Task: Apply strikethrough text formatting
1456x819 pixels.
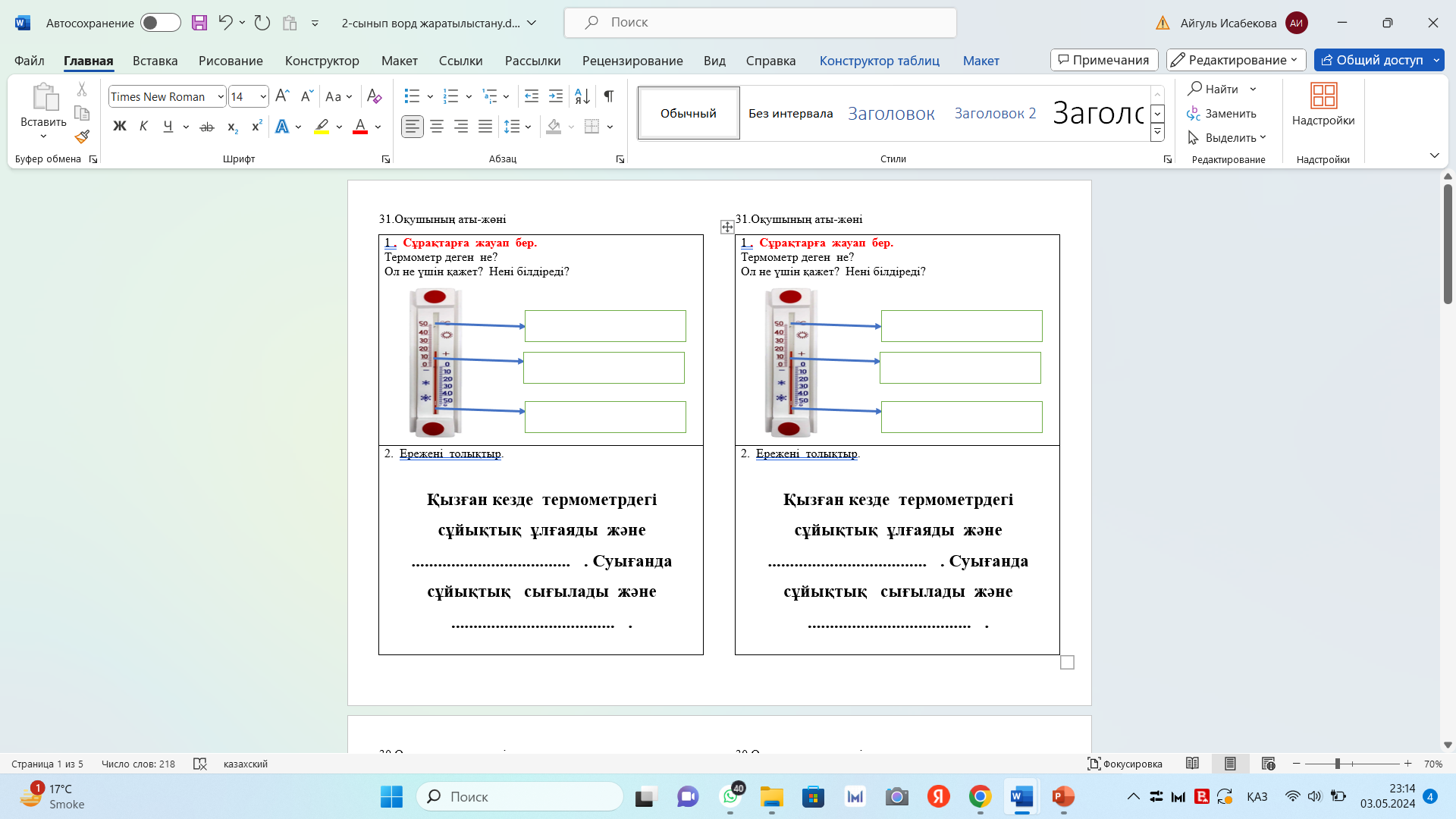Action: (x=206, y=127)
